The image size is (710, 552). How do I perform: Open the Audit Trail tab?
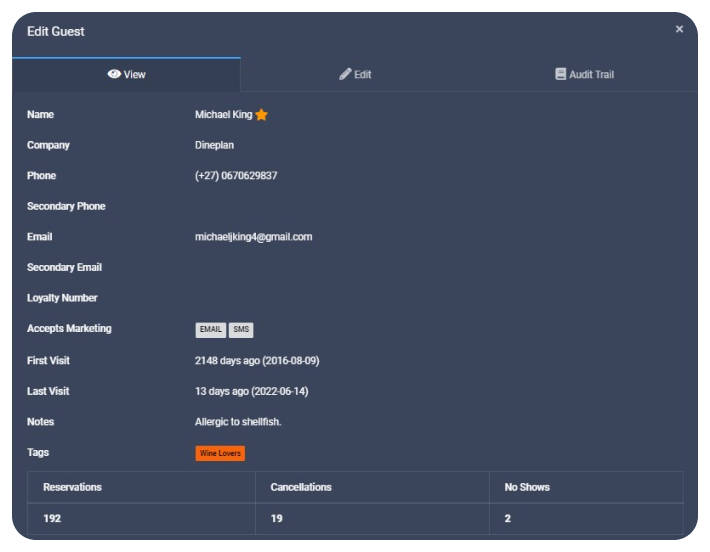coord(585,75)
